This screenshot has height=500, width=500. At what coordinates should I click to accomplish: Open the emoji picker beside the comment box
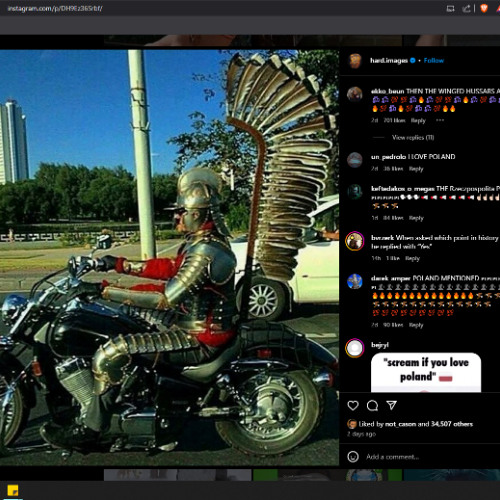point(353,456)
